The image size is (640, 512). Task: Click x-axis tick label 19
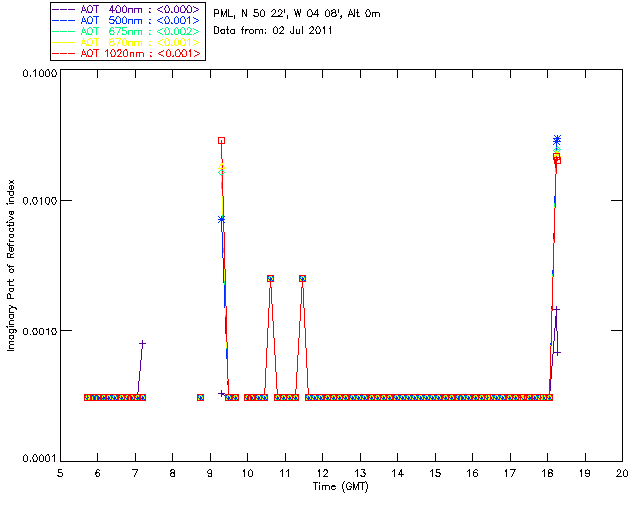[585, 473]
